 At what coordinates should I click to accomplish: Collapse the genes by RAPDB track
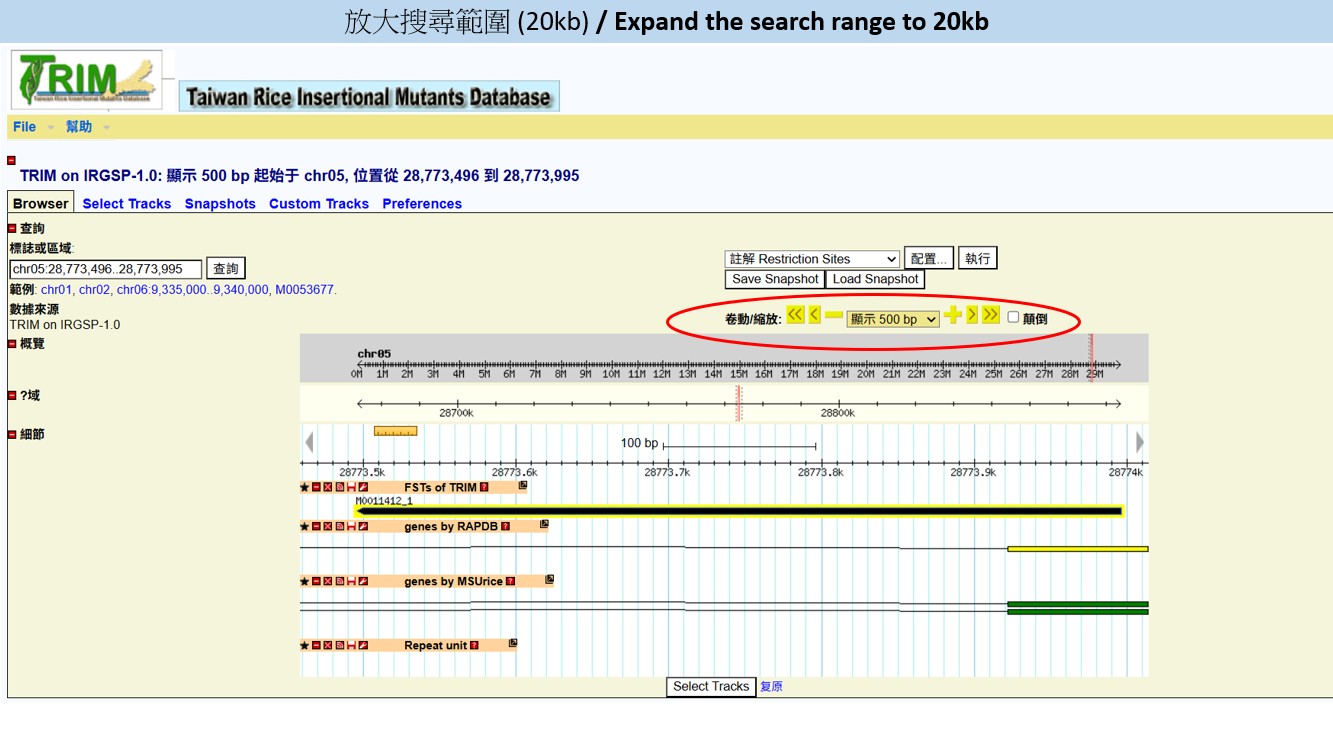[x=317, y=526]
